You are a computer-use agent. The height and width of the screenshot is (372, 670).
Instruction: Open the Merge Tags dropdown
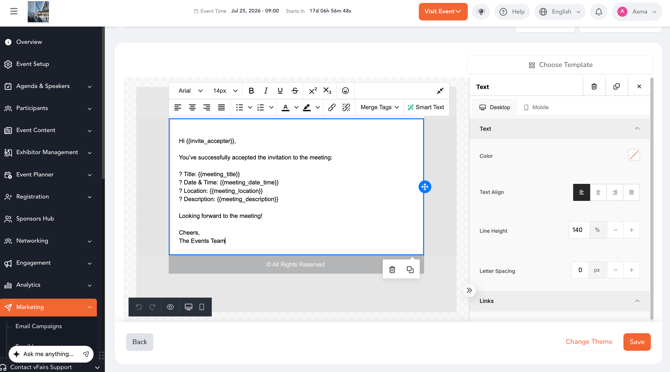point(379,107)
